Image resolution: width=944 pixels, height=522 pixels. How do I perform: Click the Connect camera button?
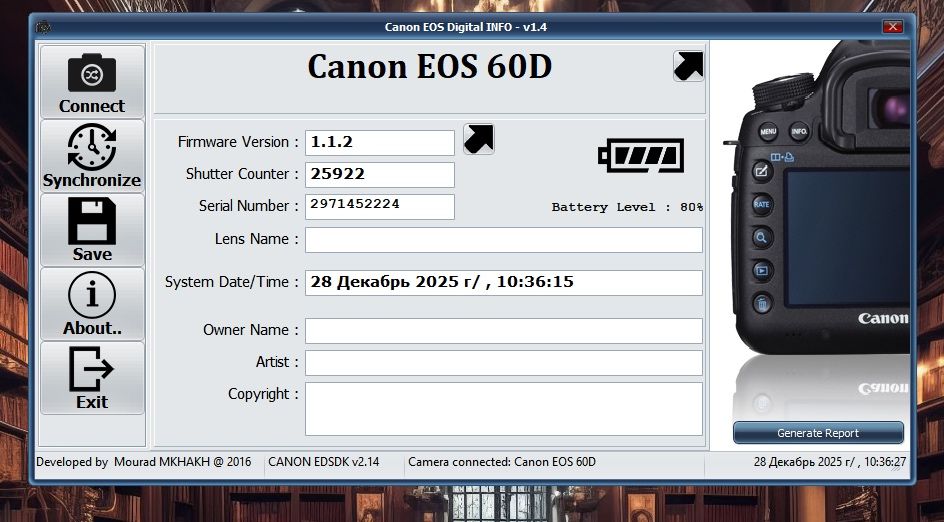point(92,81)
